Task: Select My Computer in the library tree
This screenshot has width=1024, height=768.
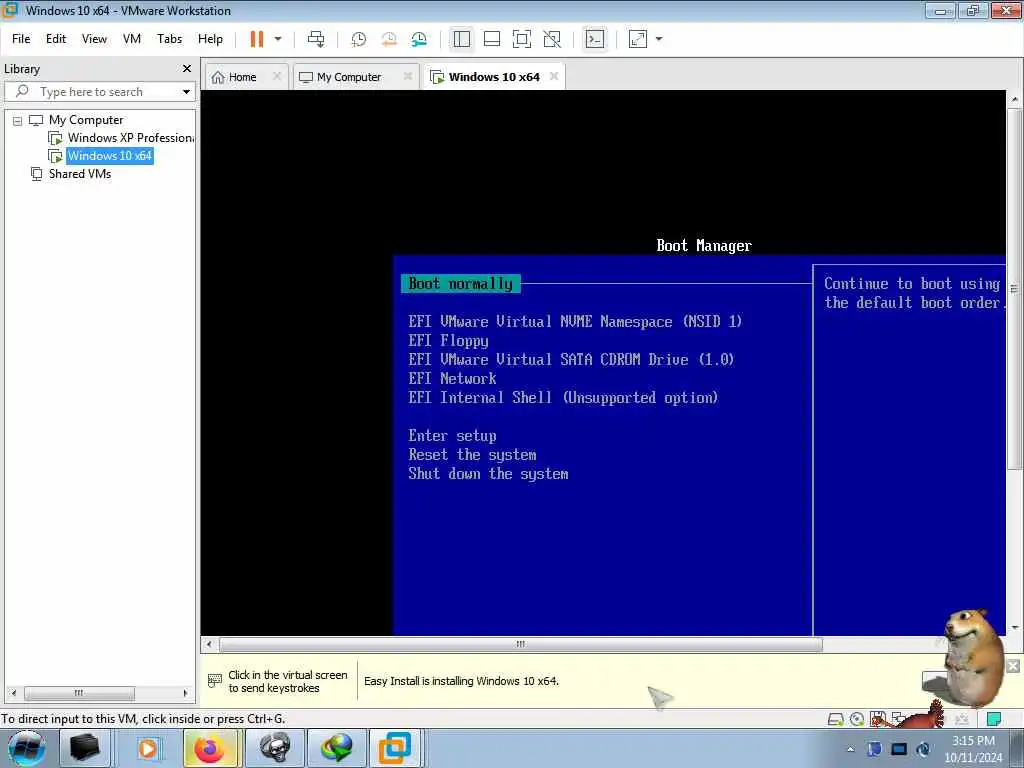Action: (x=86, y=120)
